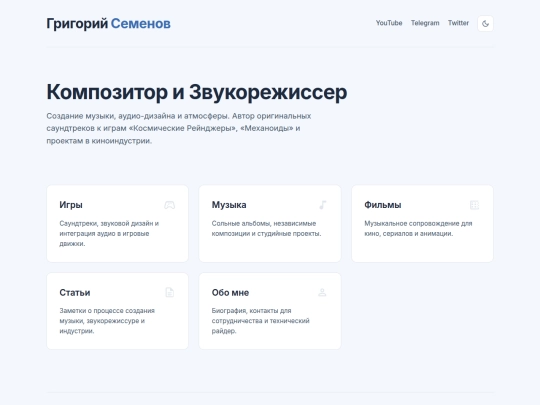The height and width of the screenshot is (405, 540).
Task: Open the Музыка card heading
Action: coord(229,205)
